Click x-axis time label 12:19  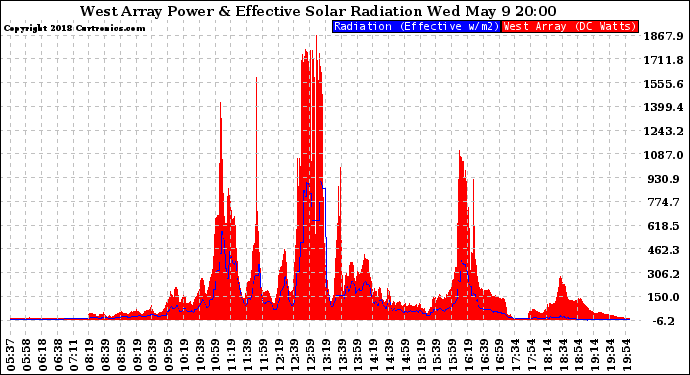pyautogui.click(x=279, y=355)
